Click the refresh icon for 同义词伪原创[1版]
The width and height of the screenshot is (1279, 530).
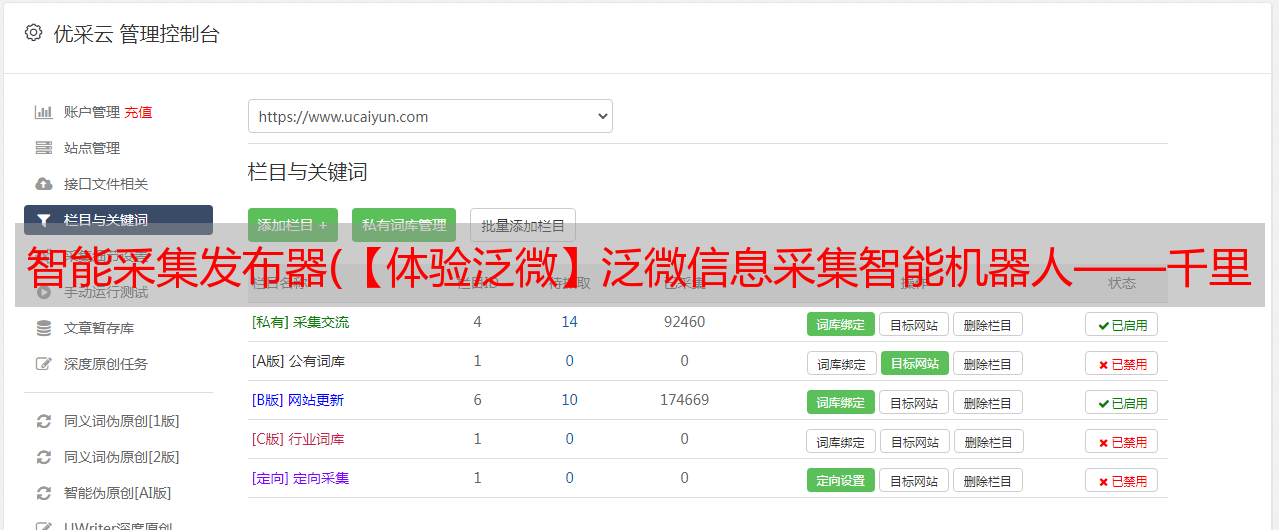click(44, 421)
